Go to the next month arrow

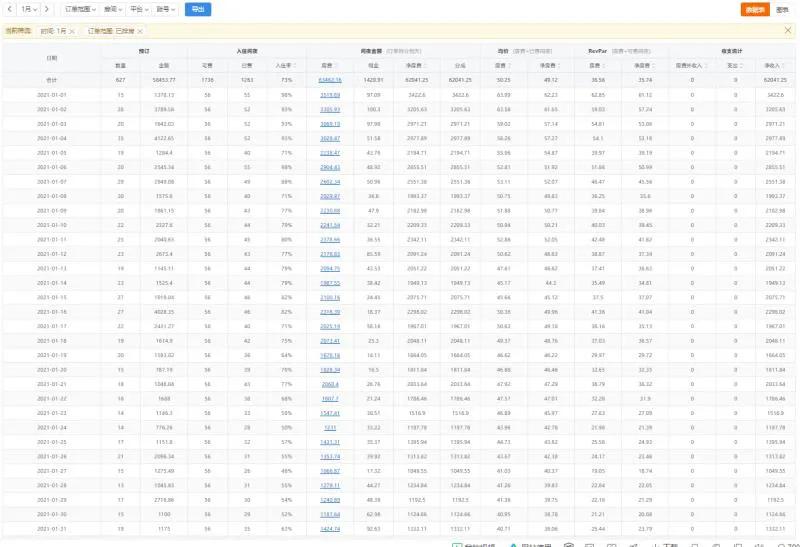pos(46,9)
